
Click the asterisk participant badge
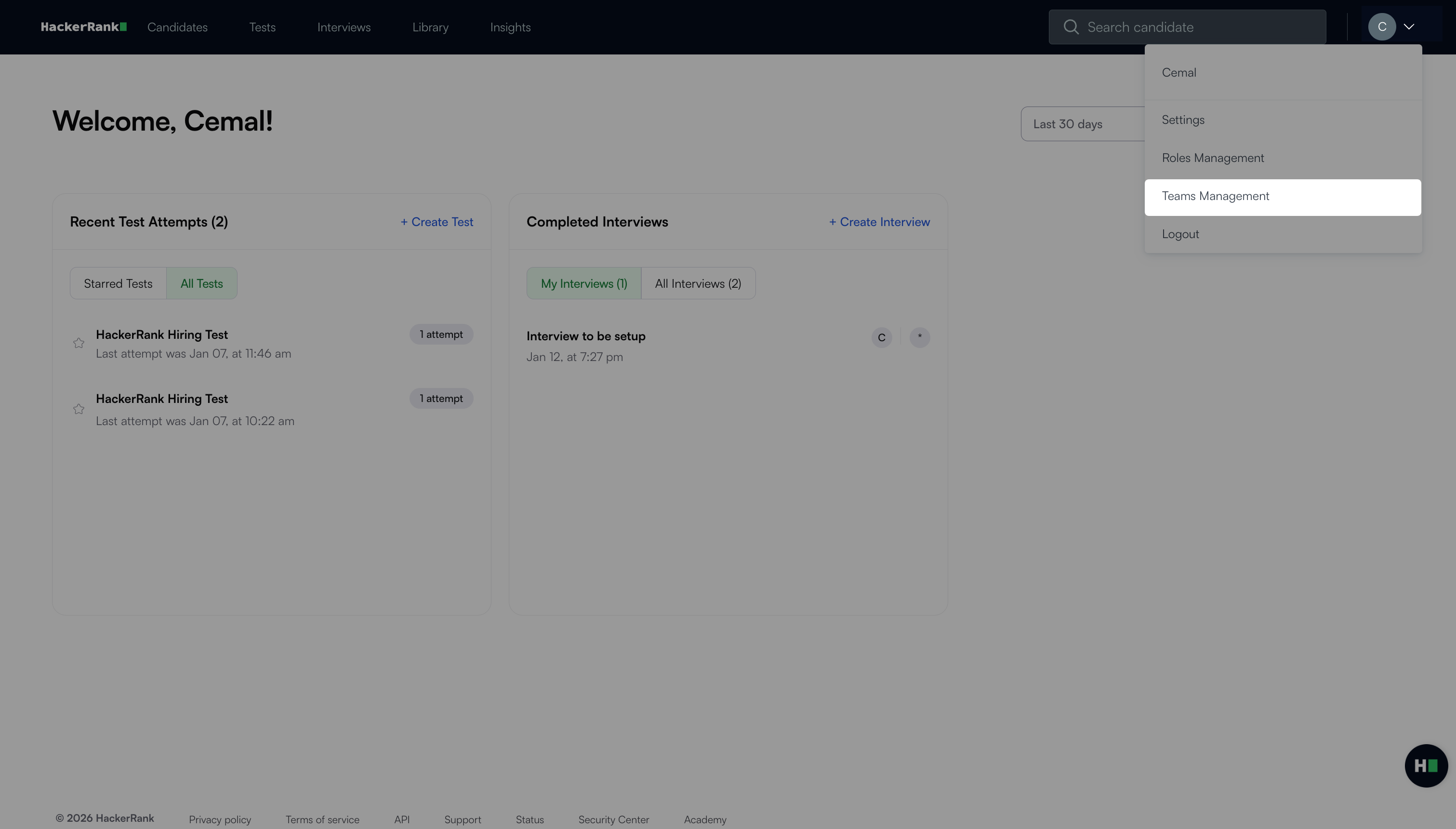(x=919, y=337)
